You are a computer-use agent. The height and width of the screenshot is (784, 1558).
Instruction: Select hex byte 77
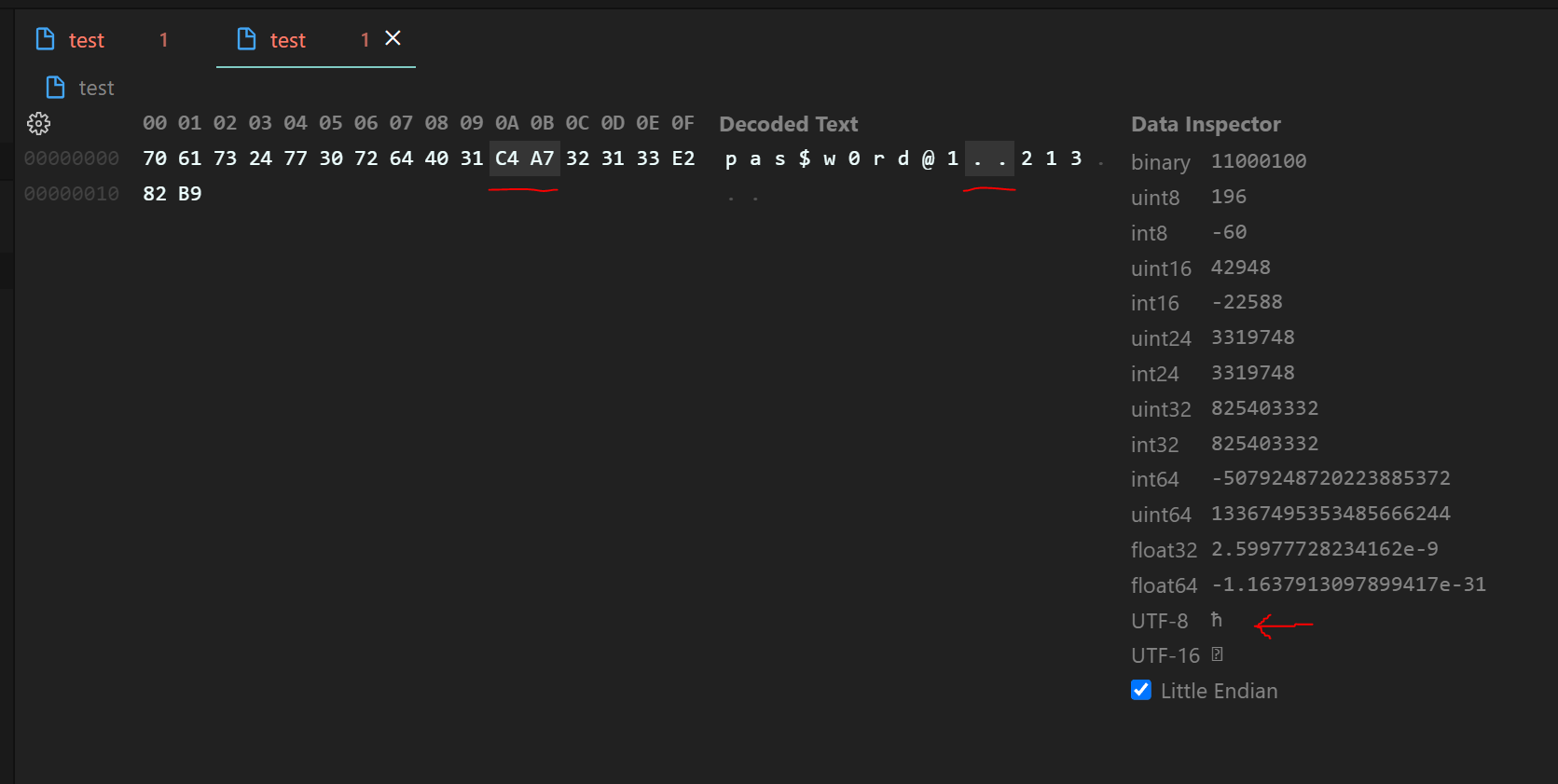coord(296,158)
